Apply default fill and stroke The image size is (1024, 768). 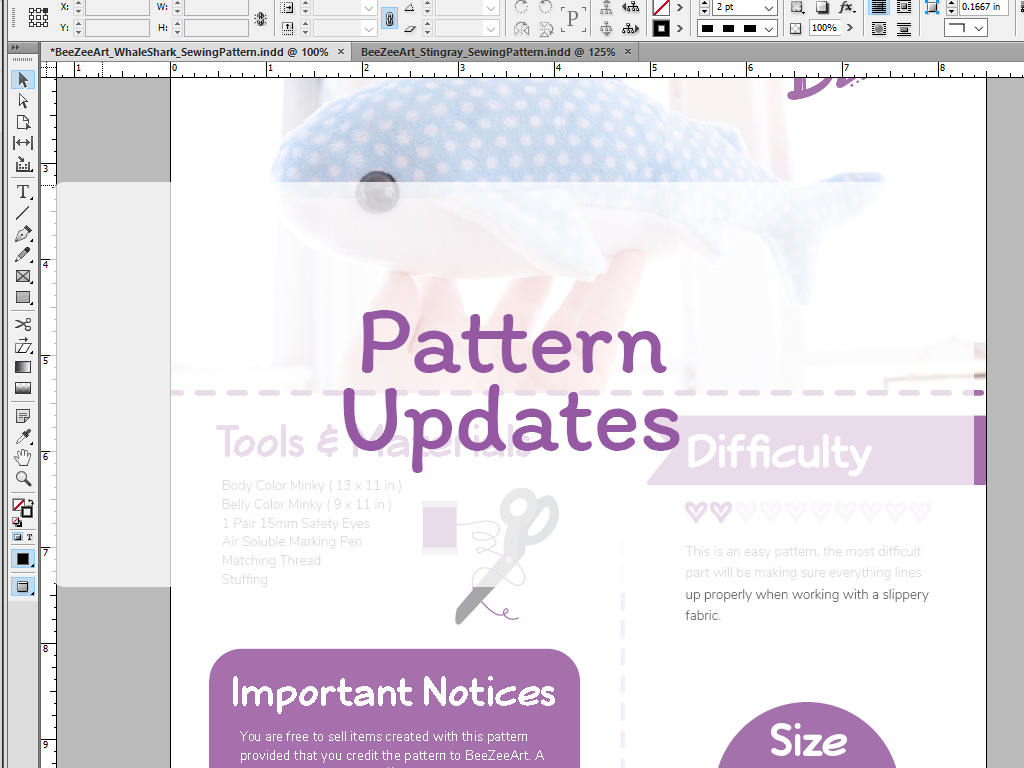click(16, 522)
